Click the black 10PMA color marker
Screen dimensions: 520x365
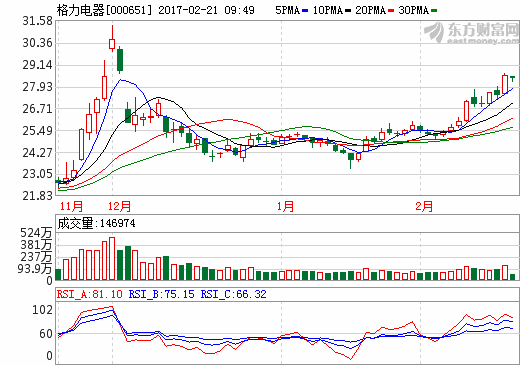[x=348, y=11]
